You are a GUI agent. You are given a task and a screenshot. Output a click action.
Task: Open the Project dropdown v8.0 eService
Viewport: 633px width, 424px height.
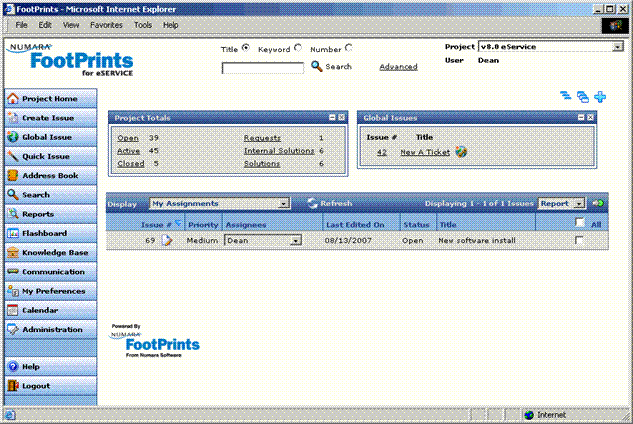coord(551,47)
